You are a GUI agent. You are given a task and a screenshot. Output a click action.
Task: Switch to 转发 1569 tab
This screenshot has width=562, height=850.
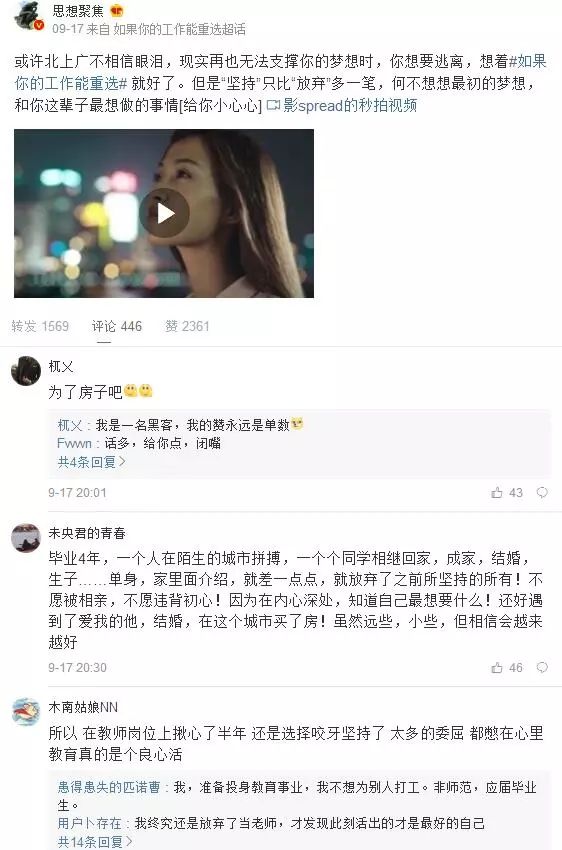tap(40, 326)
